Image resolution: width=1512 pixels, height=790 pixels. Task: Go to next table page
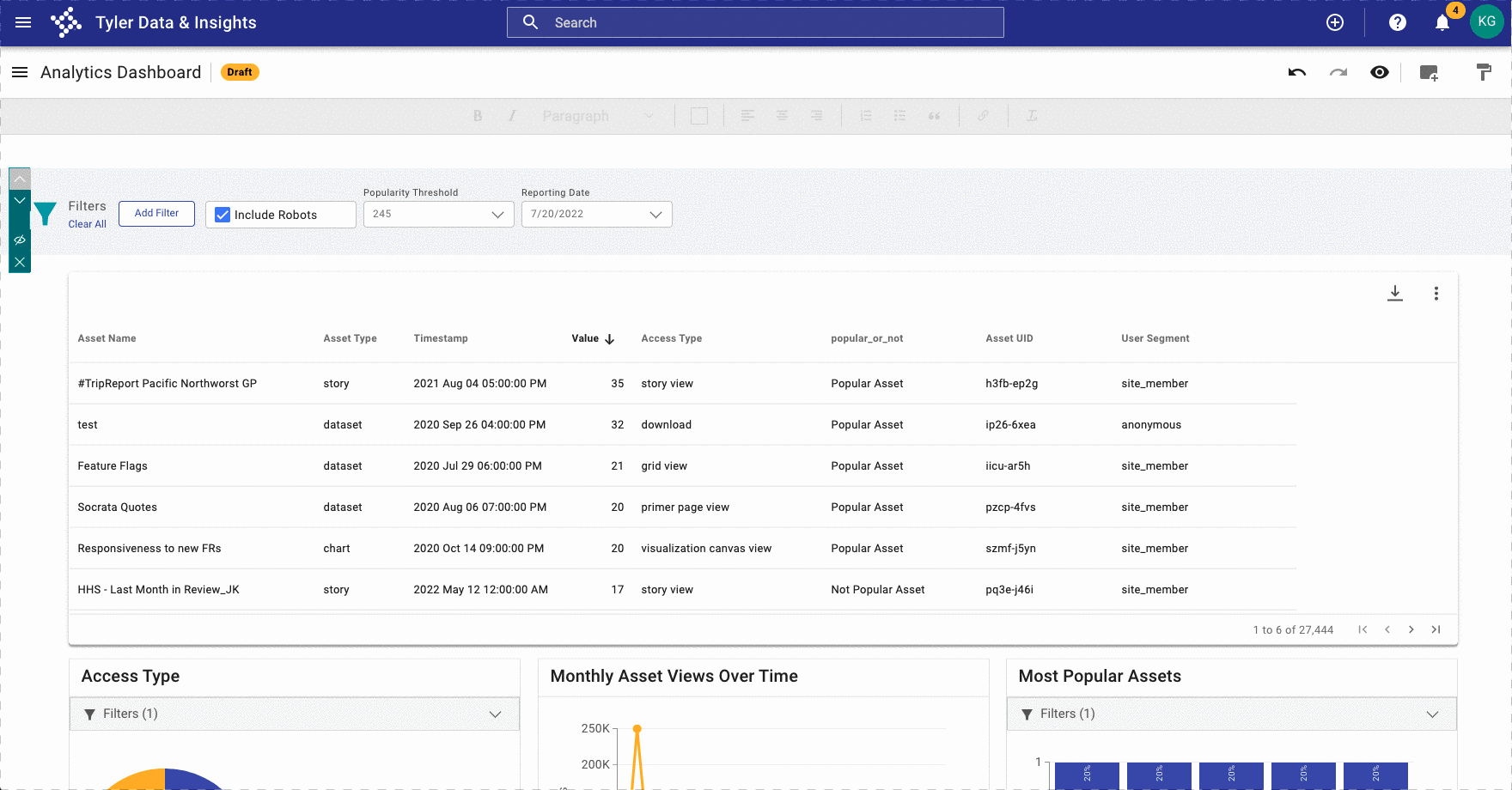tap(1411, 629)
